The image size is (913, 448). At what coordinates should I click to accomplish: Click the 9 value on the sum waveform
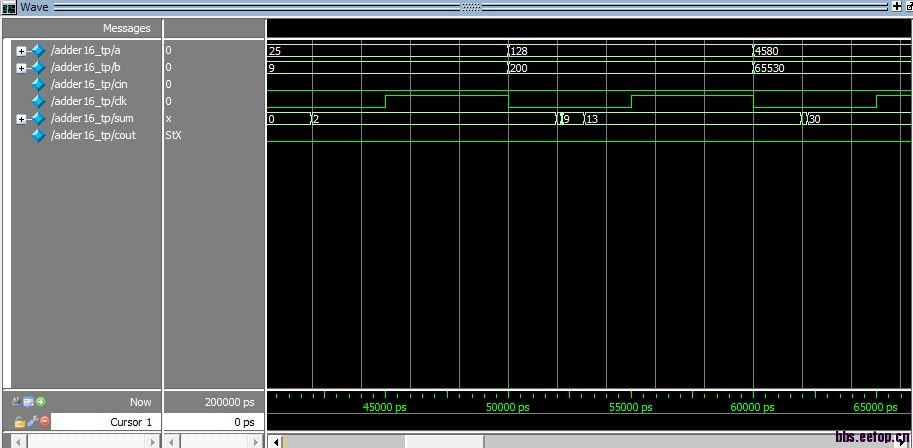[566, 119]
